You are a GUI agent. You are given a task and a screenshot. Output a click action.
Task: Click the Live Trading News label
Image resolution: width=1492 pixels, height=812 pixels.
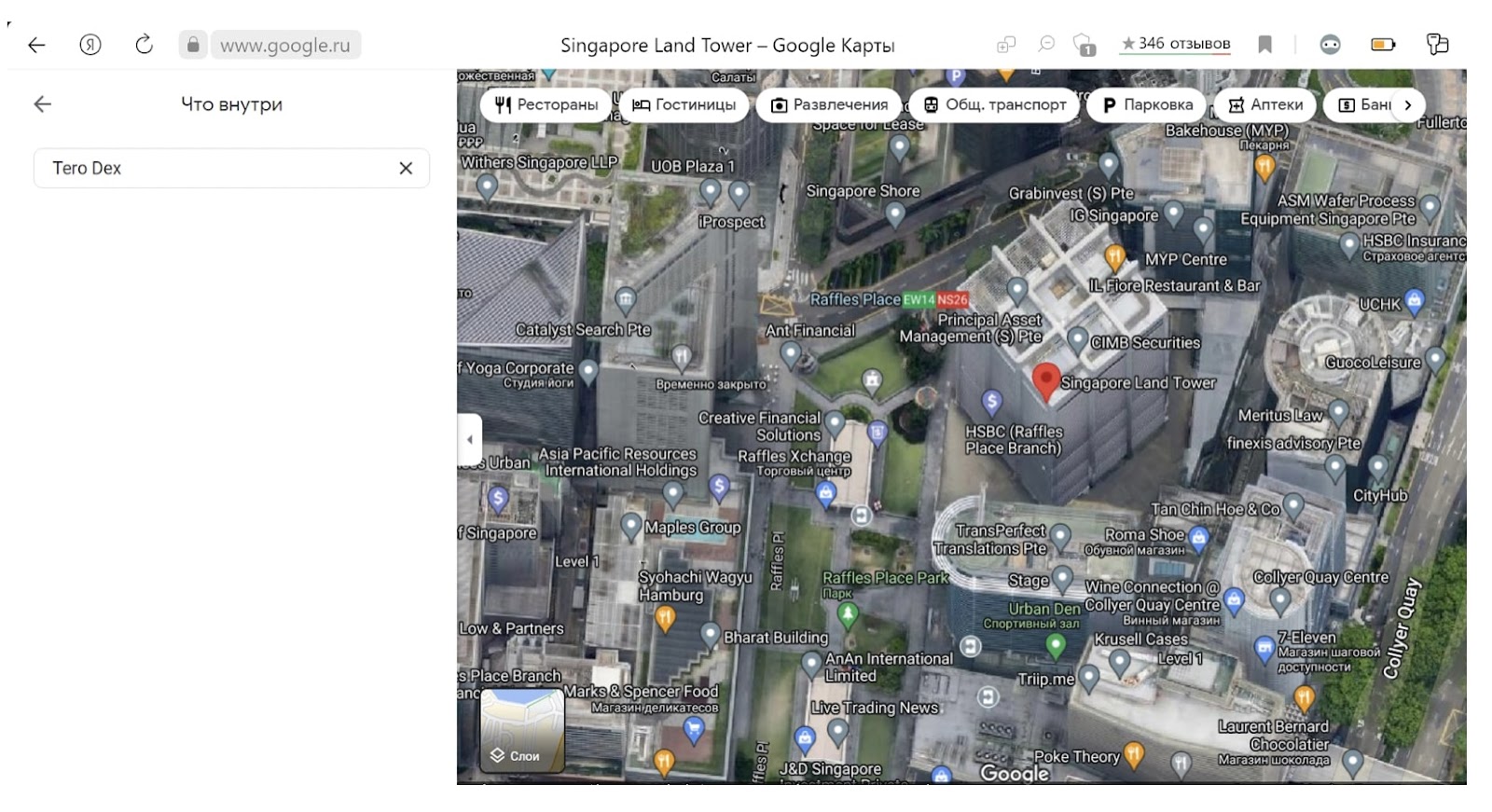point(875,708)
